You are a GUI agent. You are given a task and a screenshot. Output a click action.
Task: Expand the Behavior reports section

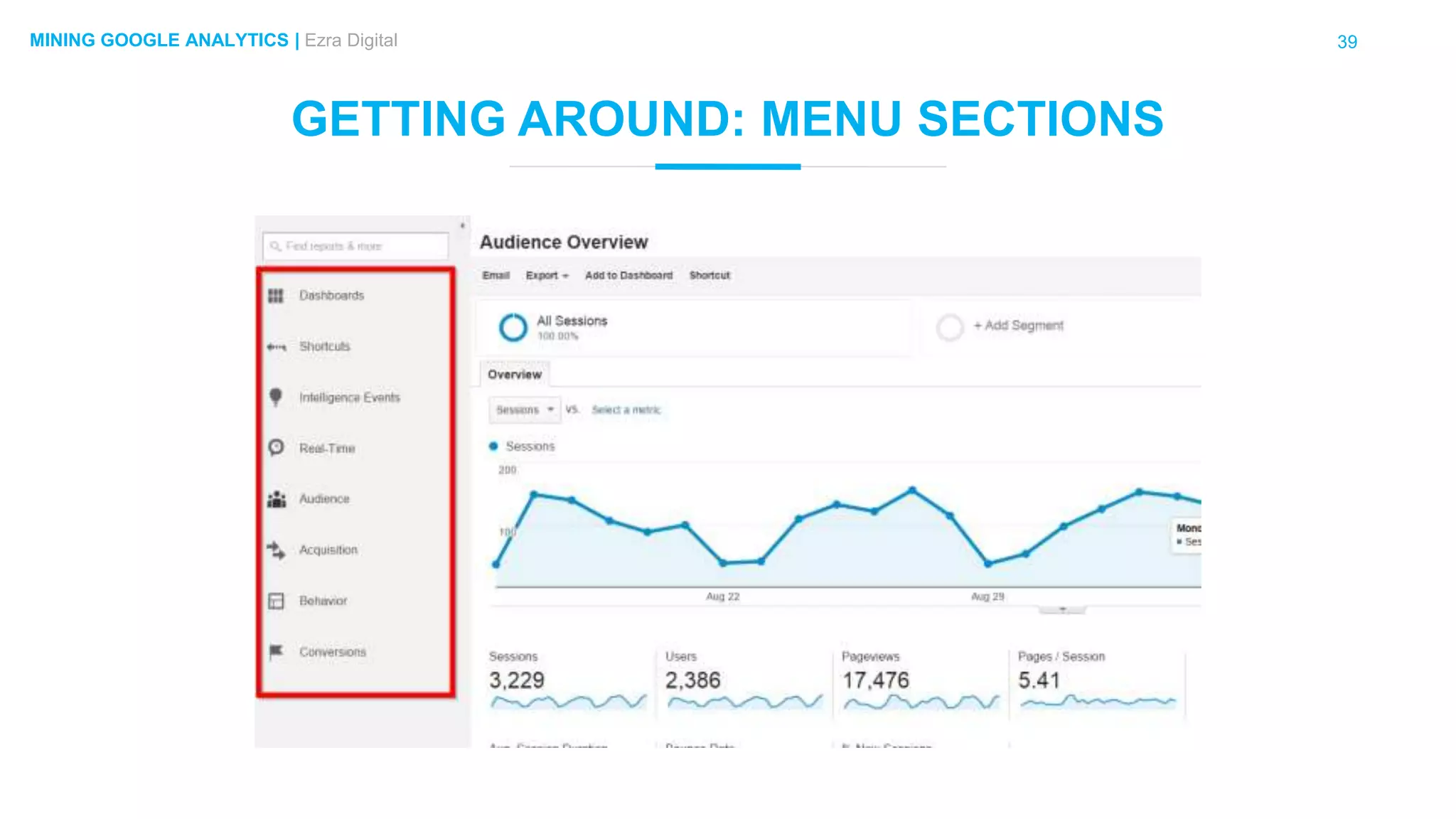323,601
